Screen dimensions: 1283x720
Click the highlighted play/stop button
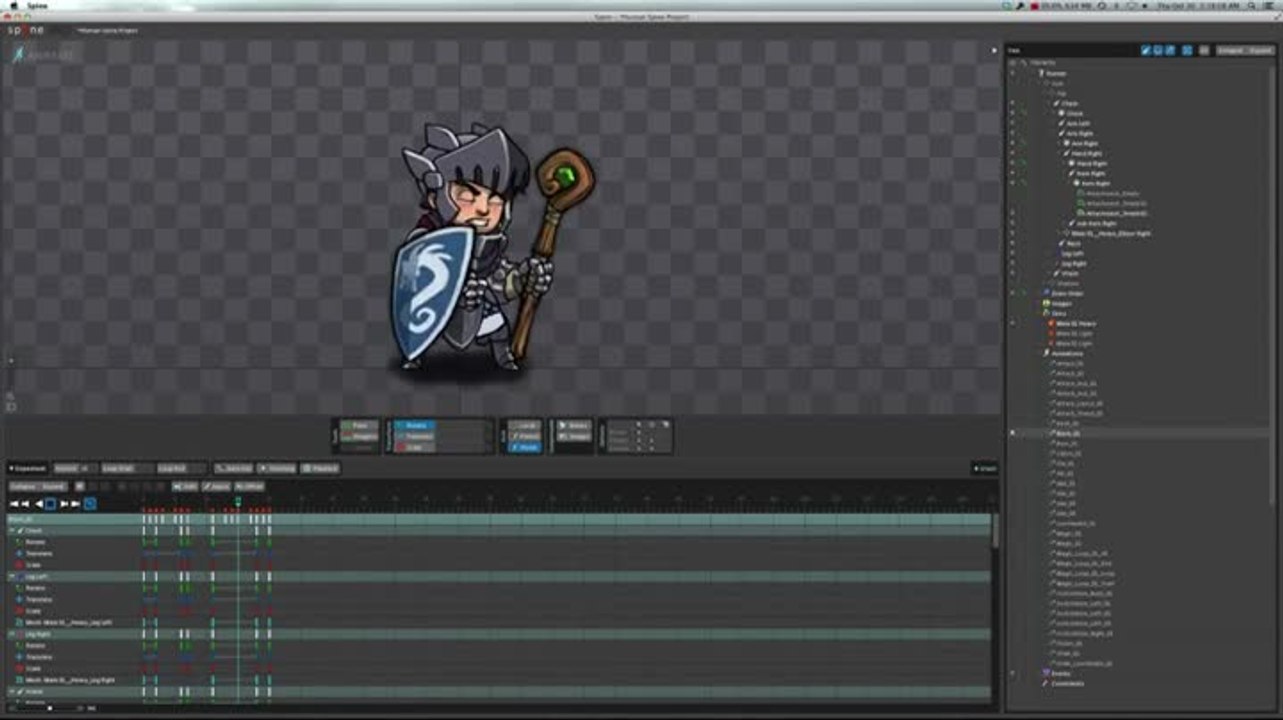(x=50, y=504)
